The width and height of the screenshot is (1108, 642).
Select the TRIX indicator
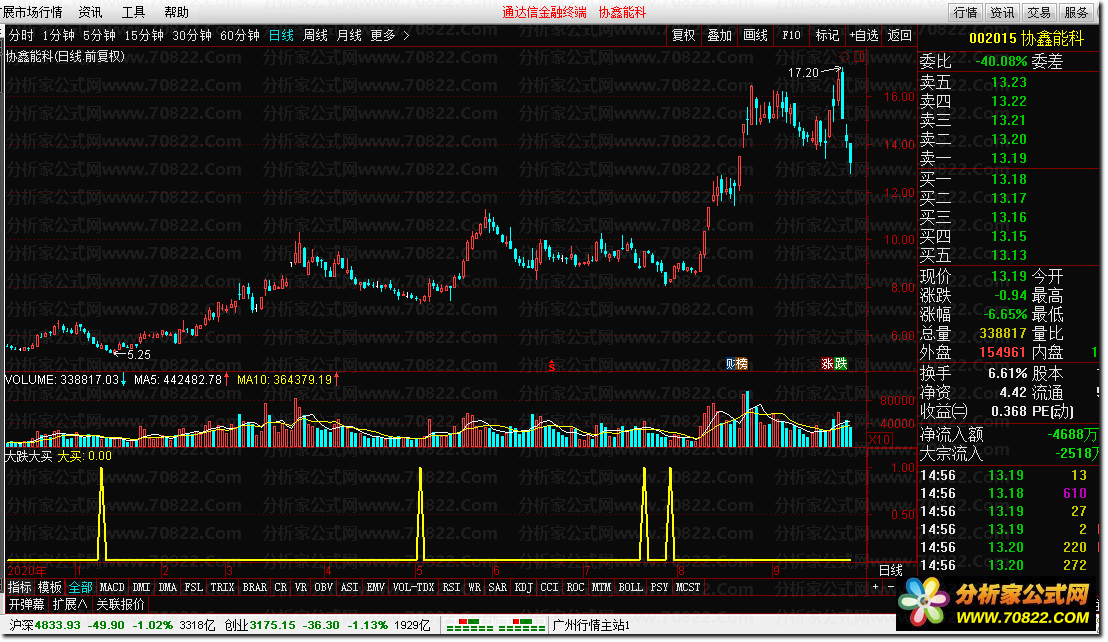tap(223, 587)
